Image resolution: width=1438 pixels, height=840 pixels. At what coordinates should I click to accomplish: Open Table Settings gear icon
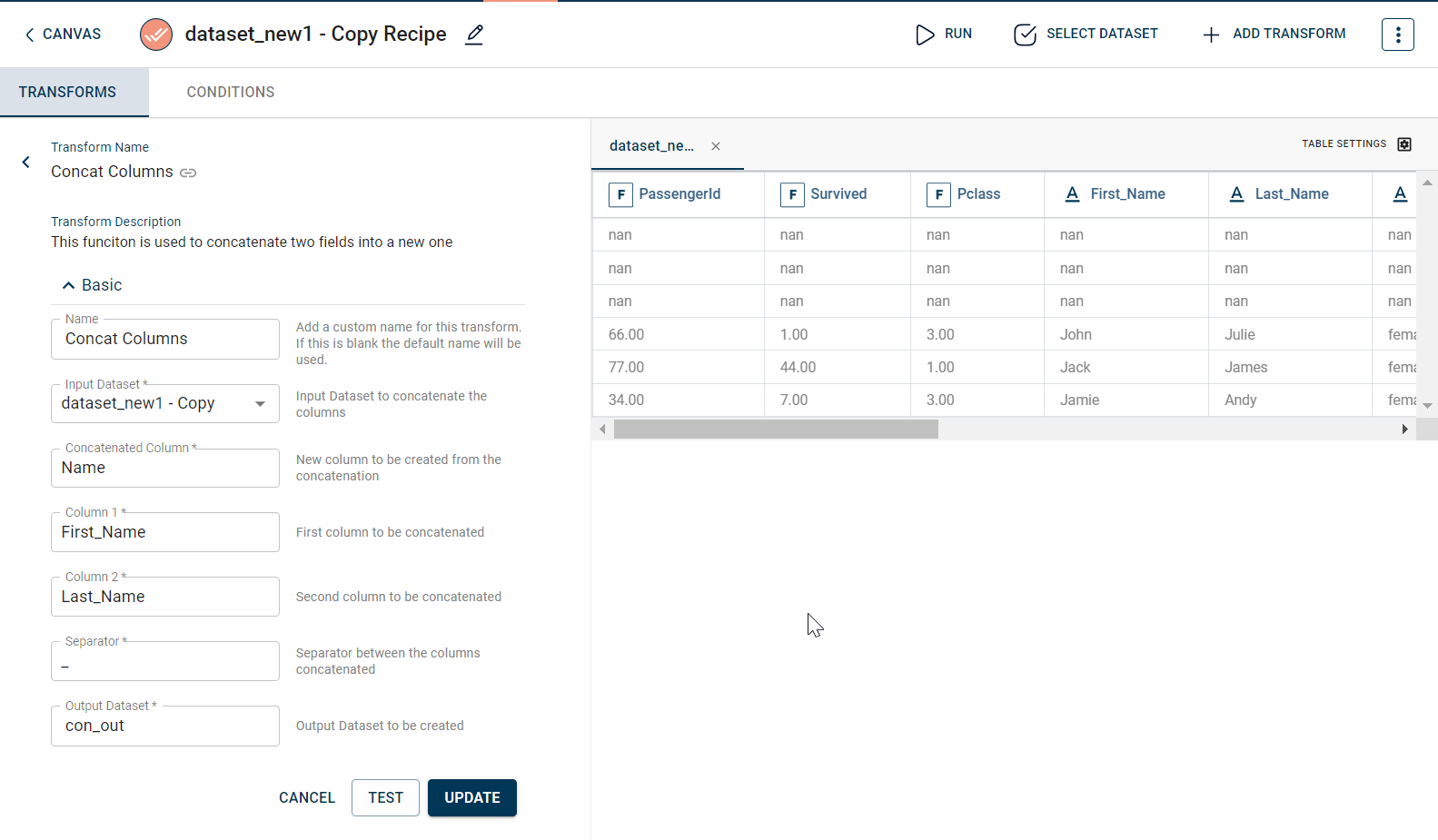point(1404,144)
